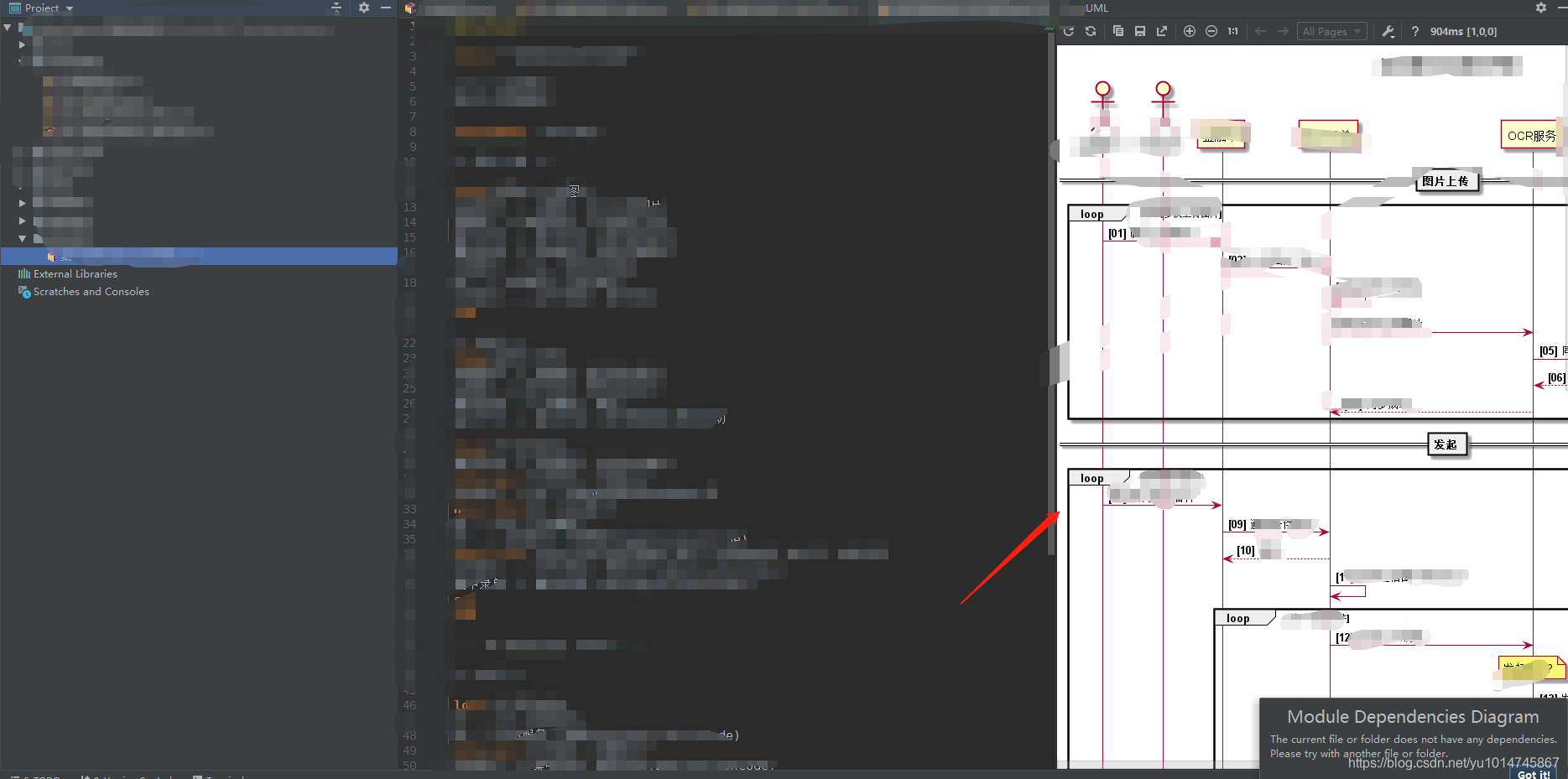Reset diagram zoom to 1:1

point(1233,31)
